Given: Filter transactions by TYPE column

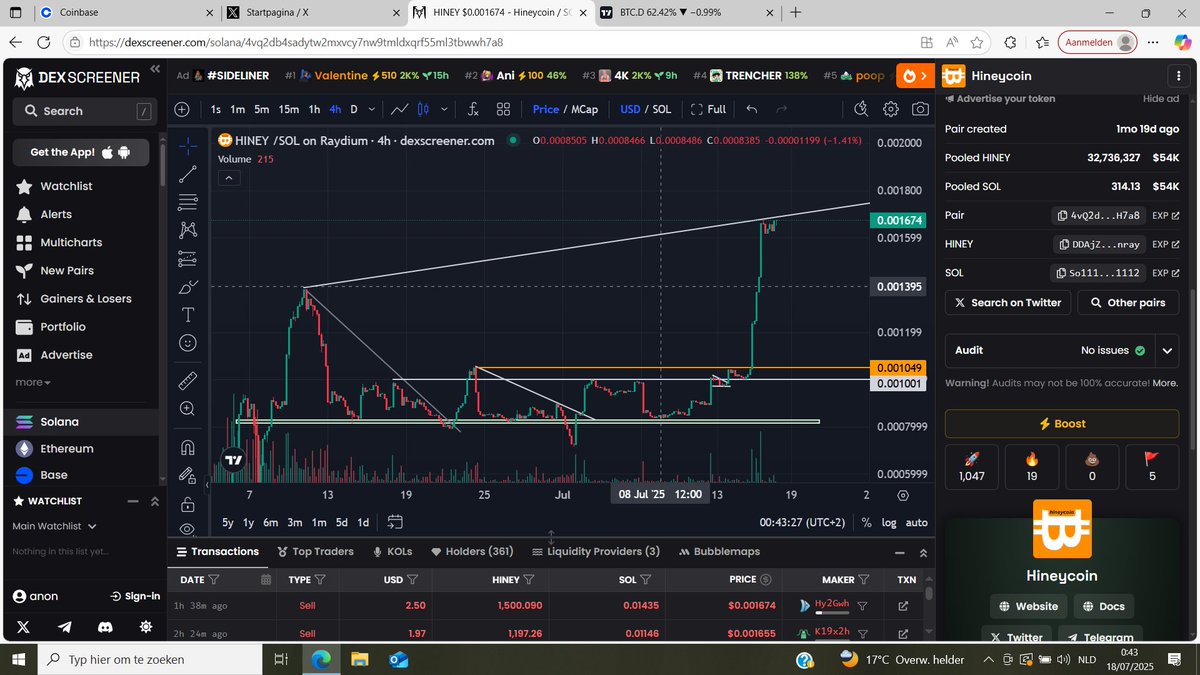Looking at the screenshot, I should pyautogui.click(x=320, y=579).
